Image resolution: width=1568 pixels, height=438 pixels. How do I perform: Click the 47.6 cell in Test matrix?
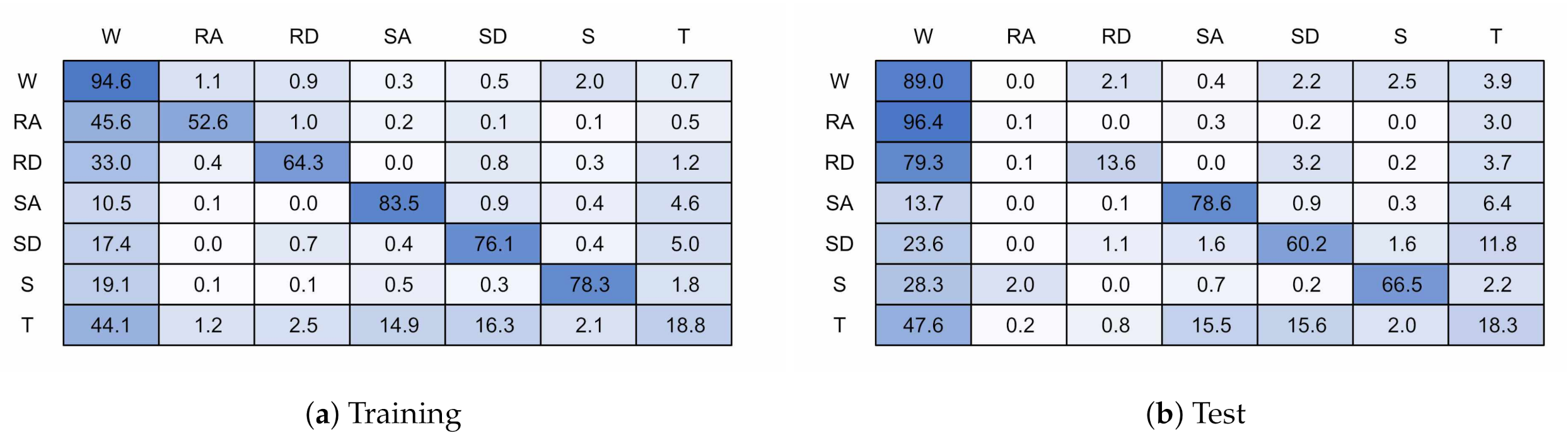923,325
